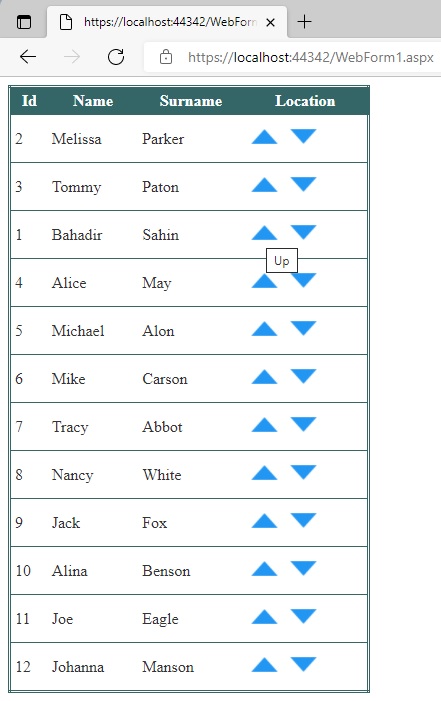Move Johanna Manson row down

304,664
